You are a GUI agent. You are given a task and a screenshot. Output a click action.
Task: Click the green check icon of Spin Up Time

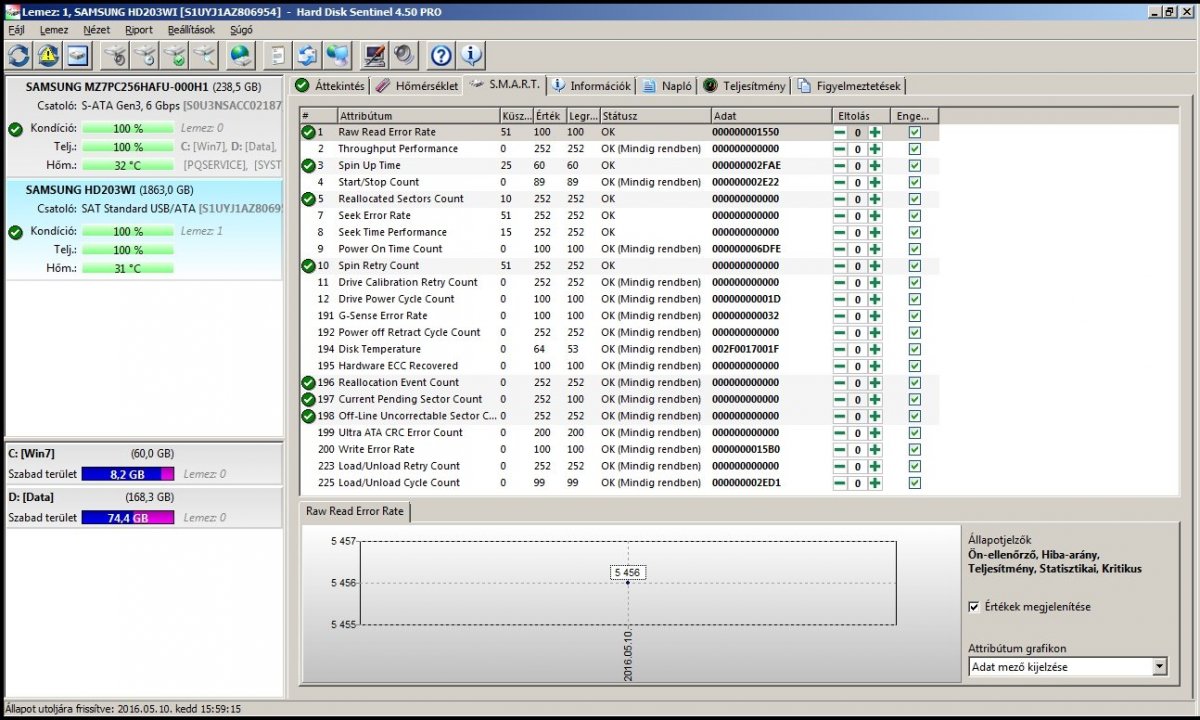(308, 165)
